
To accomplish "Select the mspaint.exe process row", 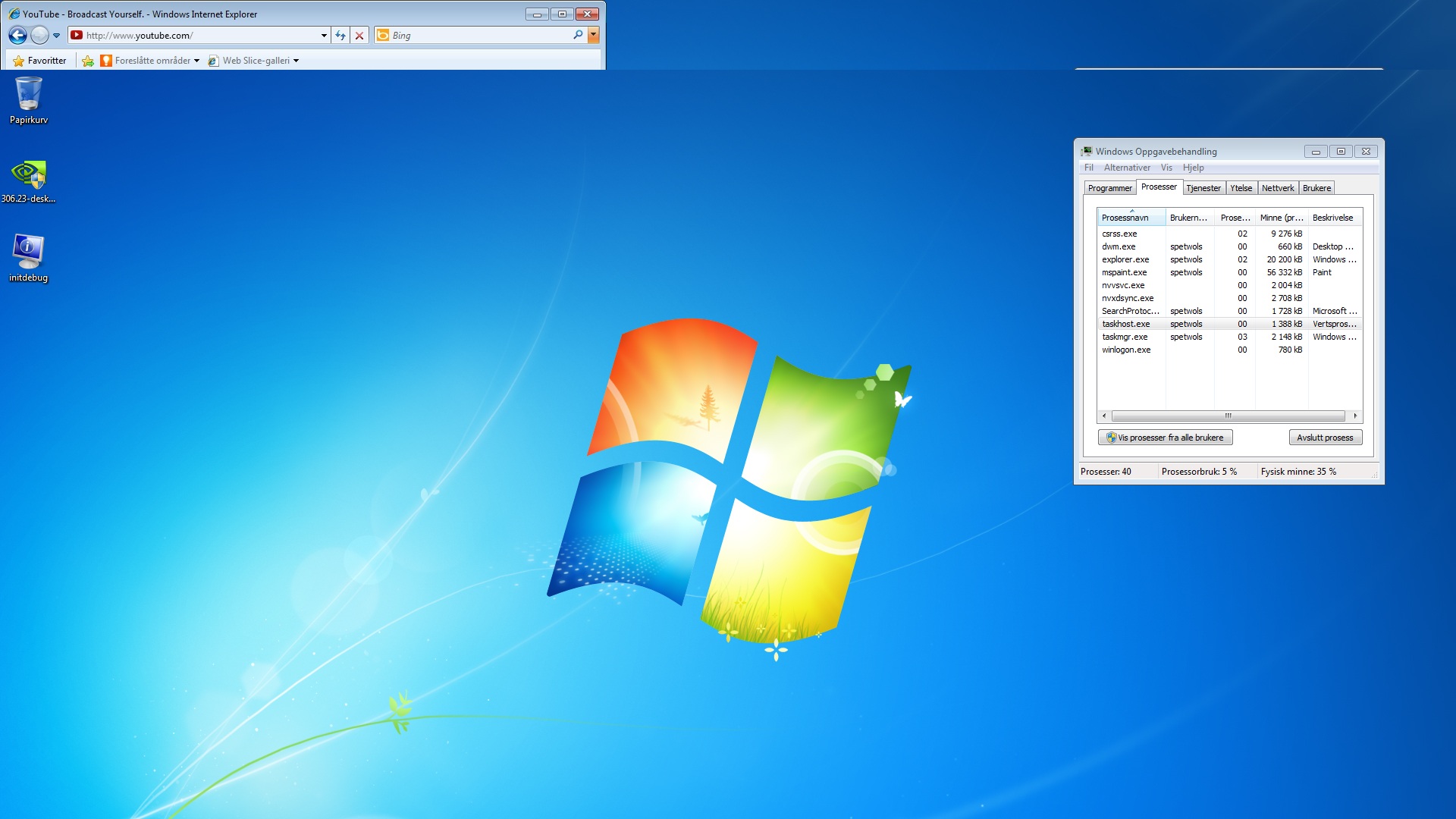I will [1229, 272].
